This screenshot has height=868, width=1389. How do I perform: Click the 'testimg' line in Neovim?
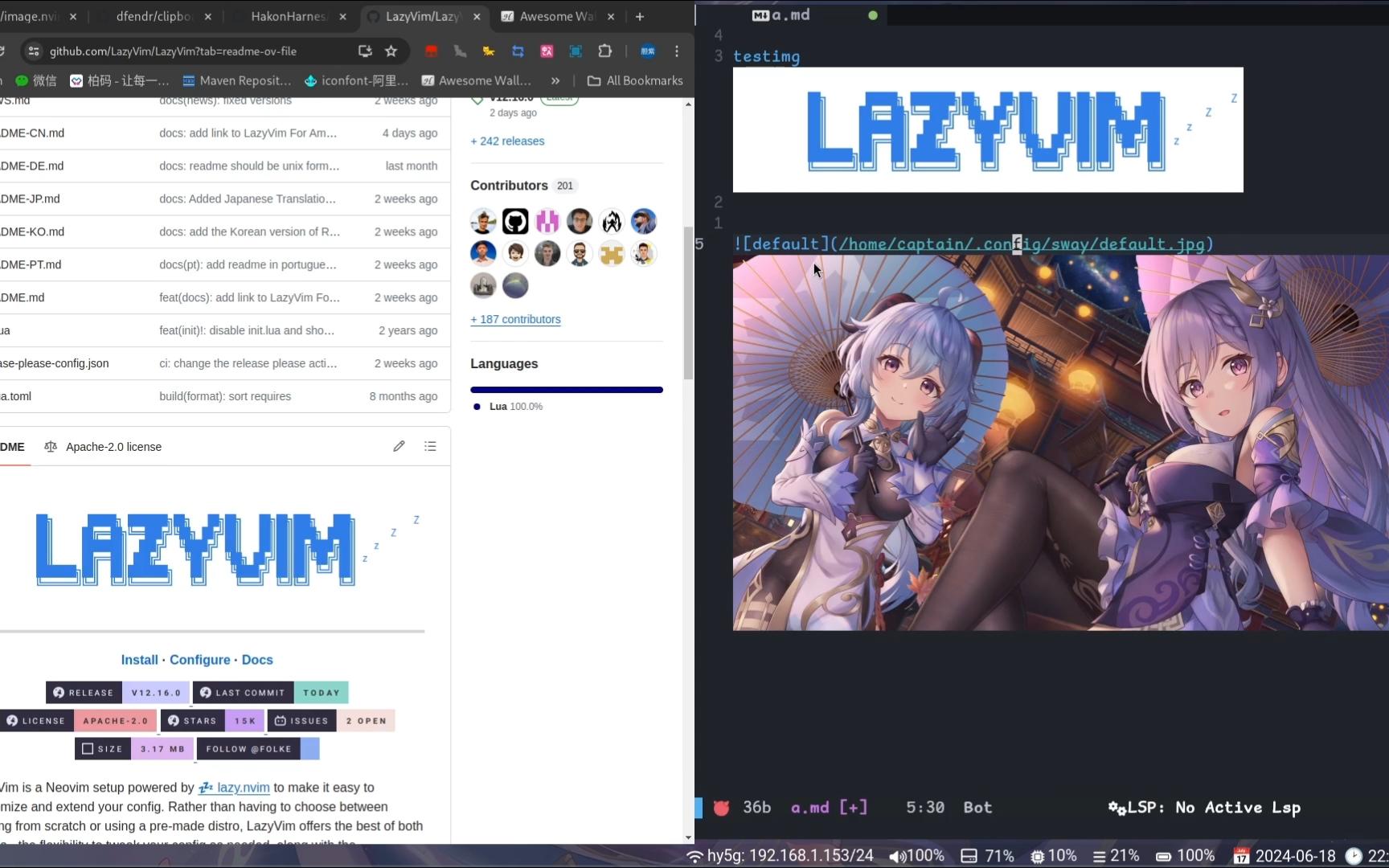(766, 56)
